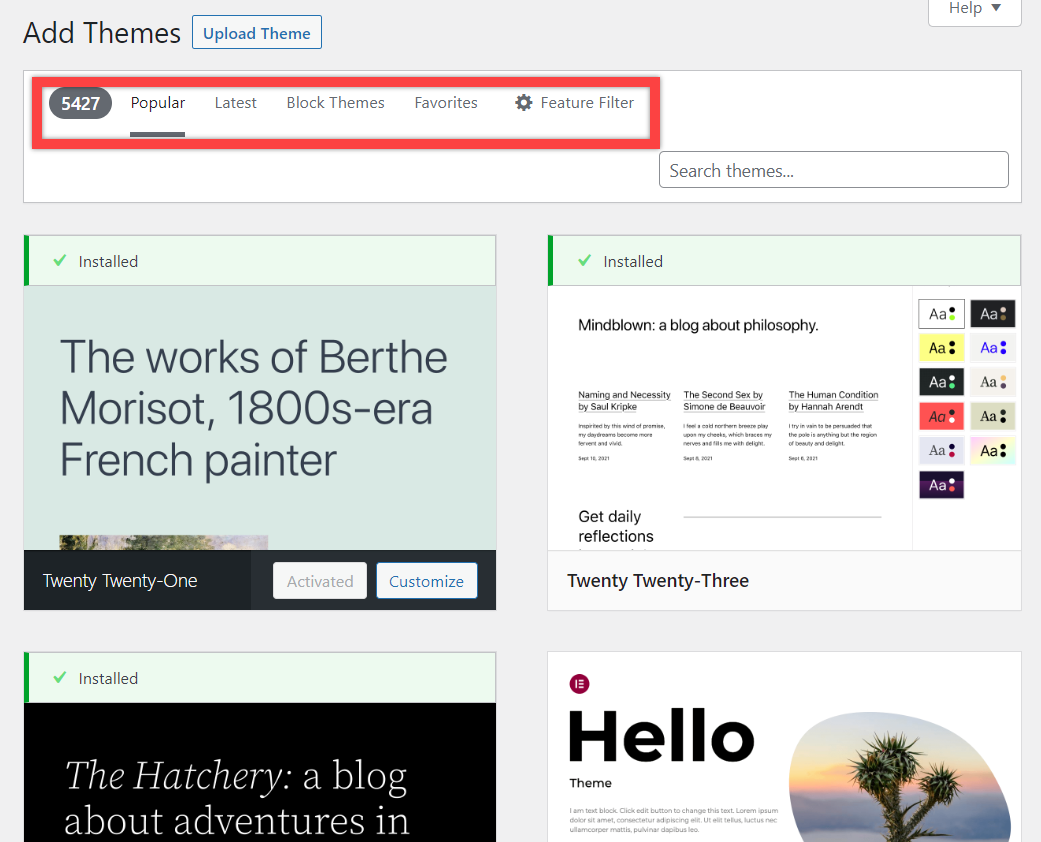This screenshot has width=1041, height=842.
Task: Open the Feature Filter gear icon
Action: (524, 103)
